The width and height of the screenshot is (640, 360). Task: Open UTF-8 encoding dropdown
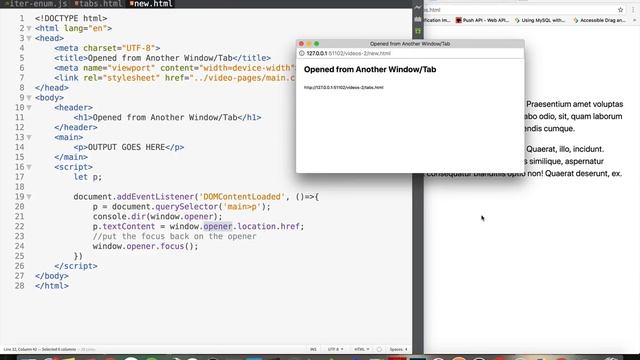click(x=335, y=349)
